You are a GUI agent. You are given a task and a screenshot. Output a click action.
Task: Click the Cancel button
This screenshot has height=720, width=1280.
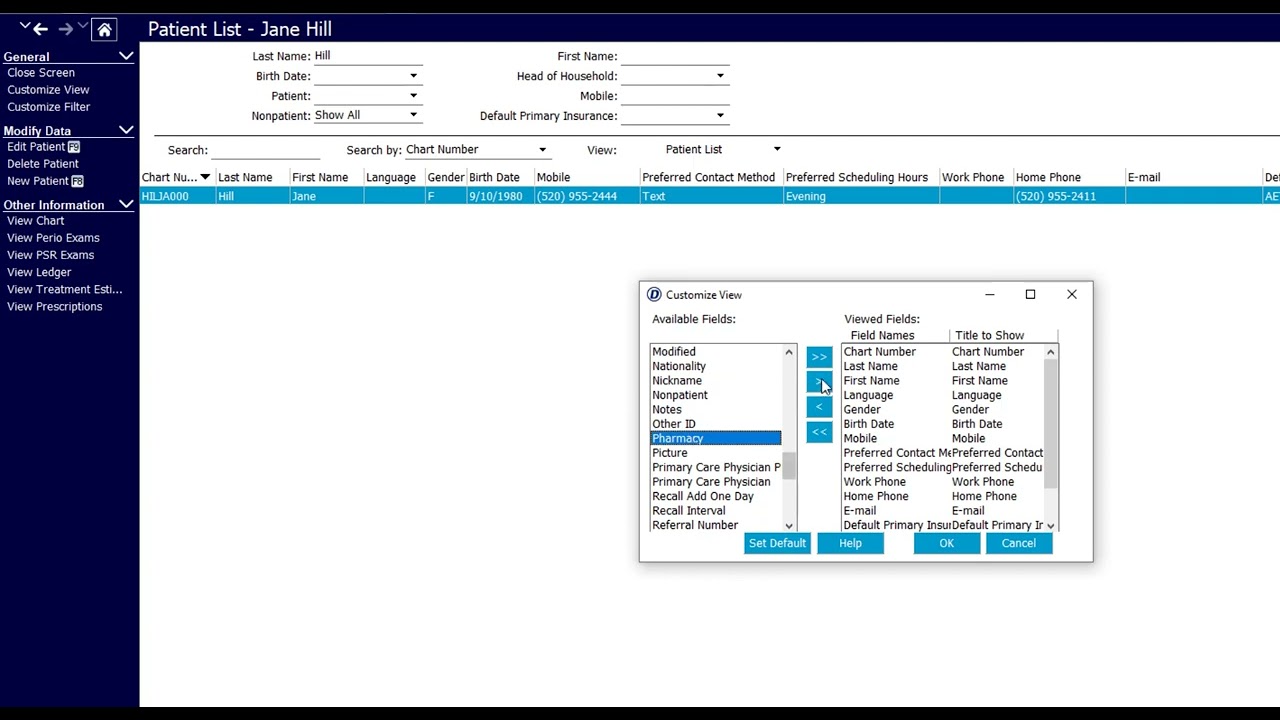point(1019,543)
